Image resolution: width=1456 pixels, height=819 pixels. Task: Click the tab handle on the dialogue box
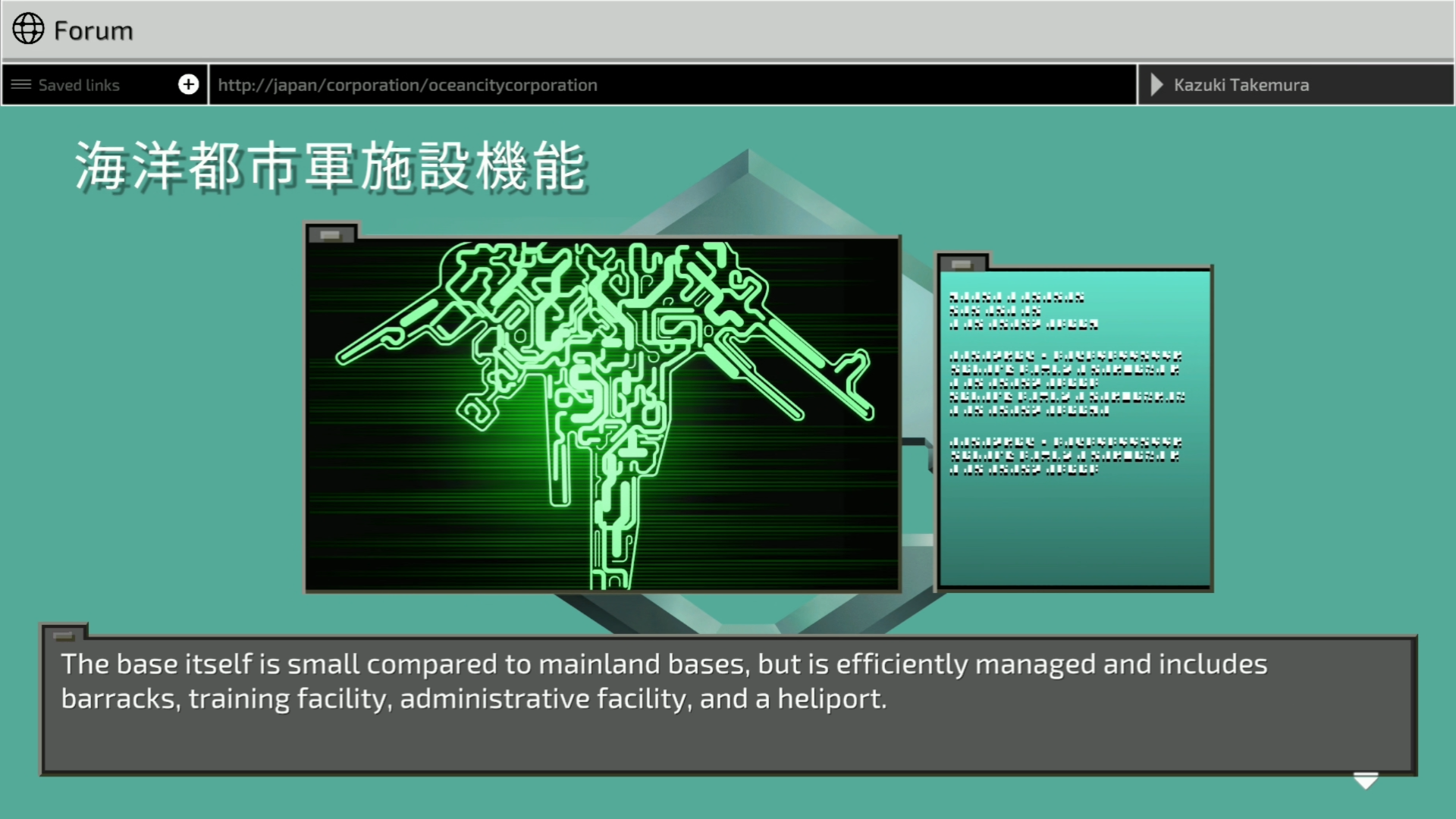[x=64, y=635]
